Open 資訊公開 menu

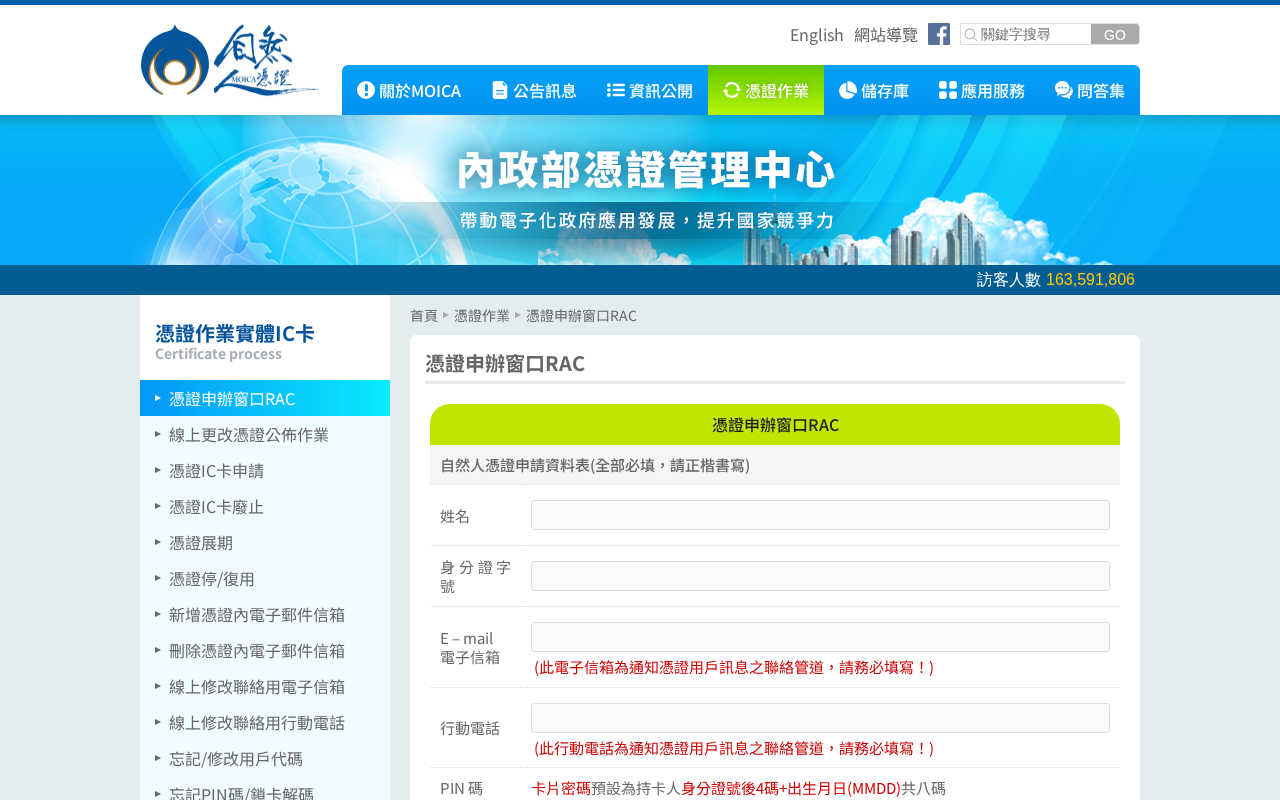point(650,90)
